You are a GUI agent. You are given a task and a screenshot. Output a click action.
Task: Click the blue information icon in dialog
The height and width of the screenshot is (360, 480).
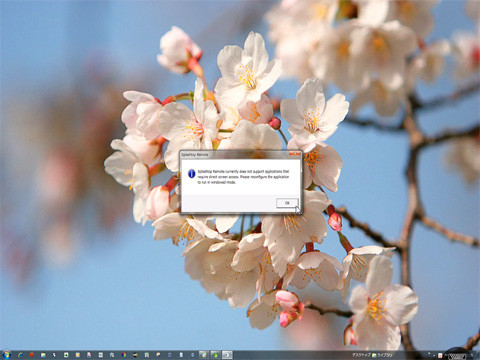pos(192,174)
